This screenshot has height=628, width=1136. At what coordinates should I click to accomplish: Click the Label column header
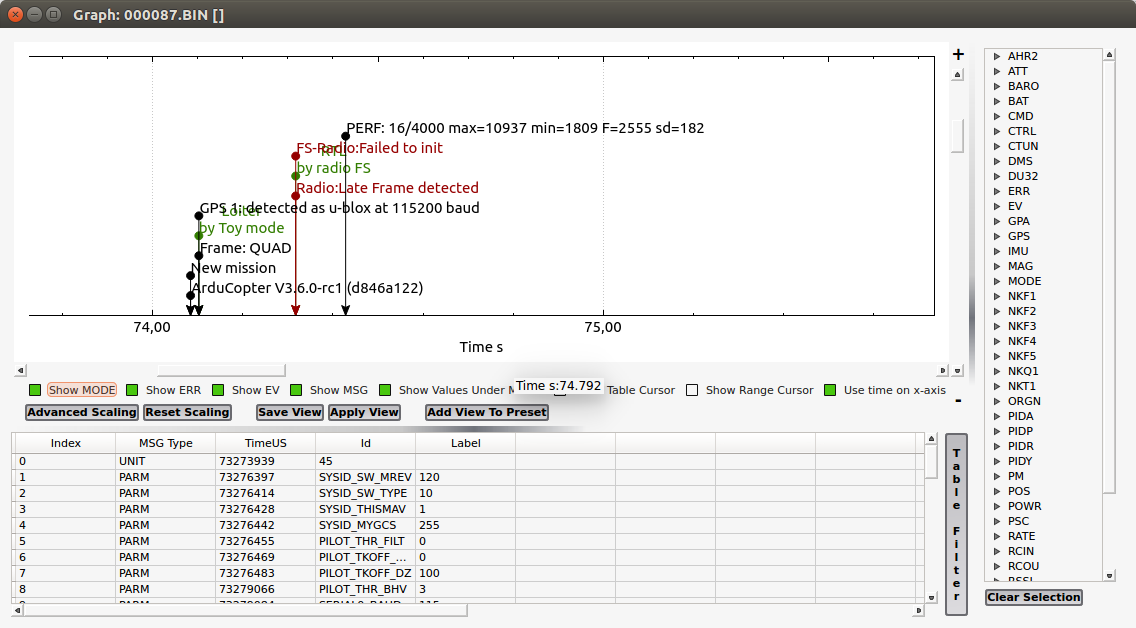point(465,443)
